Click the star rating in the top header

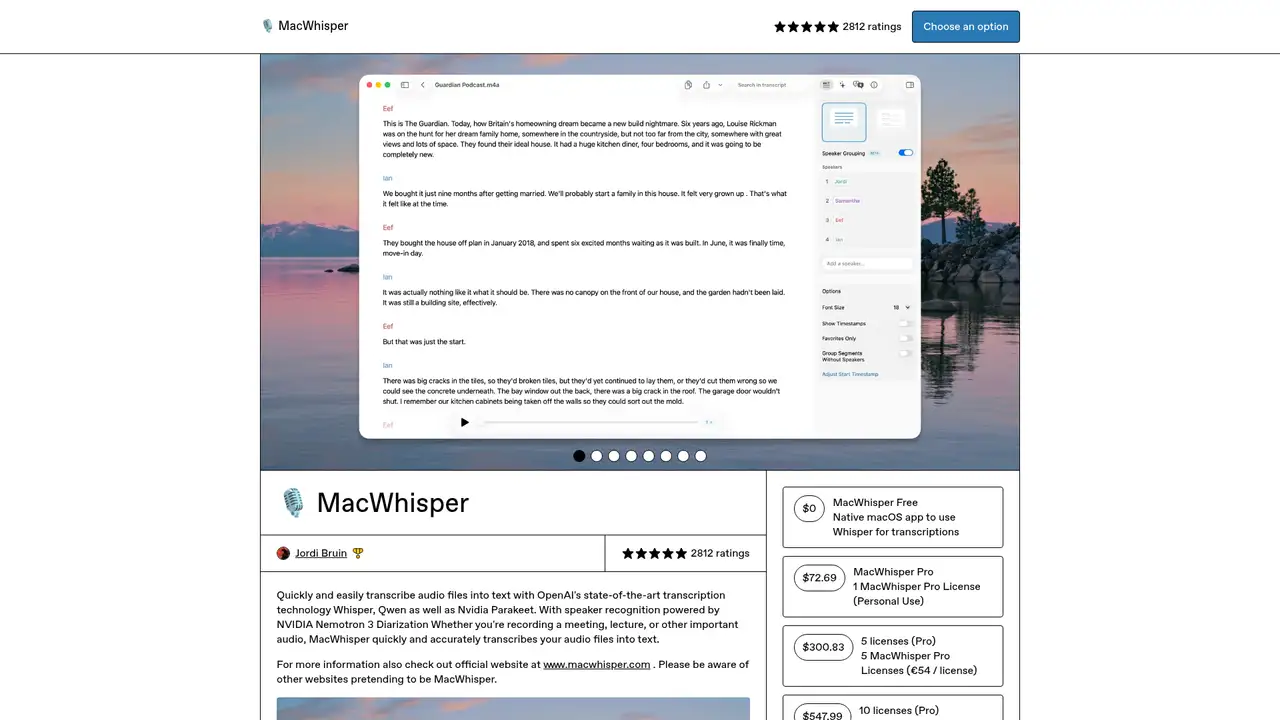(806, 27)
